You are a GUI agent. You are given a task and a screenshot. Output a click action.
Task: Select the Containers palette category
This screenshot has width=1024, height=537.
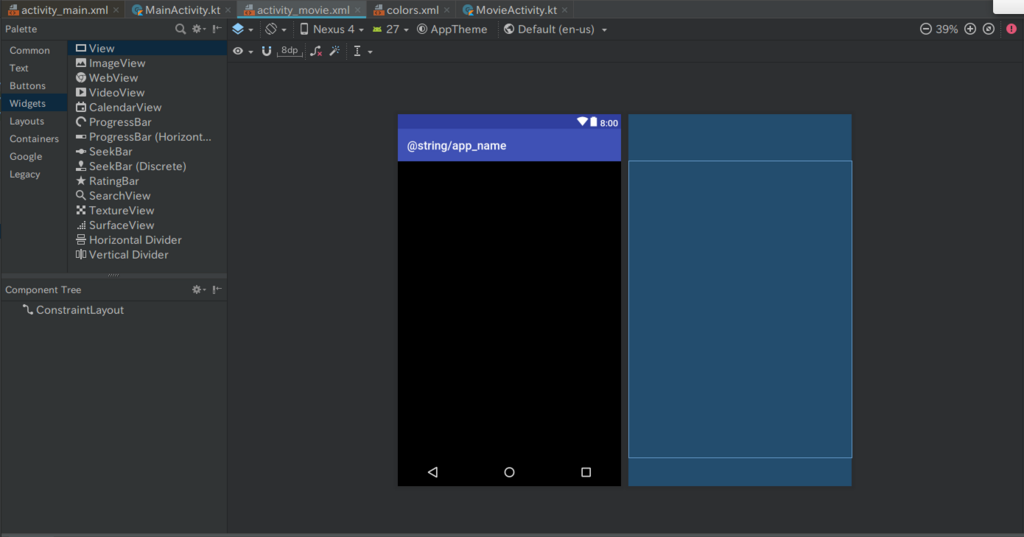(x=34, y=138)
